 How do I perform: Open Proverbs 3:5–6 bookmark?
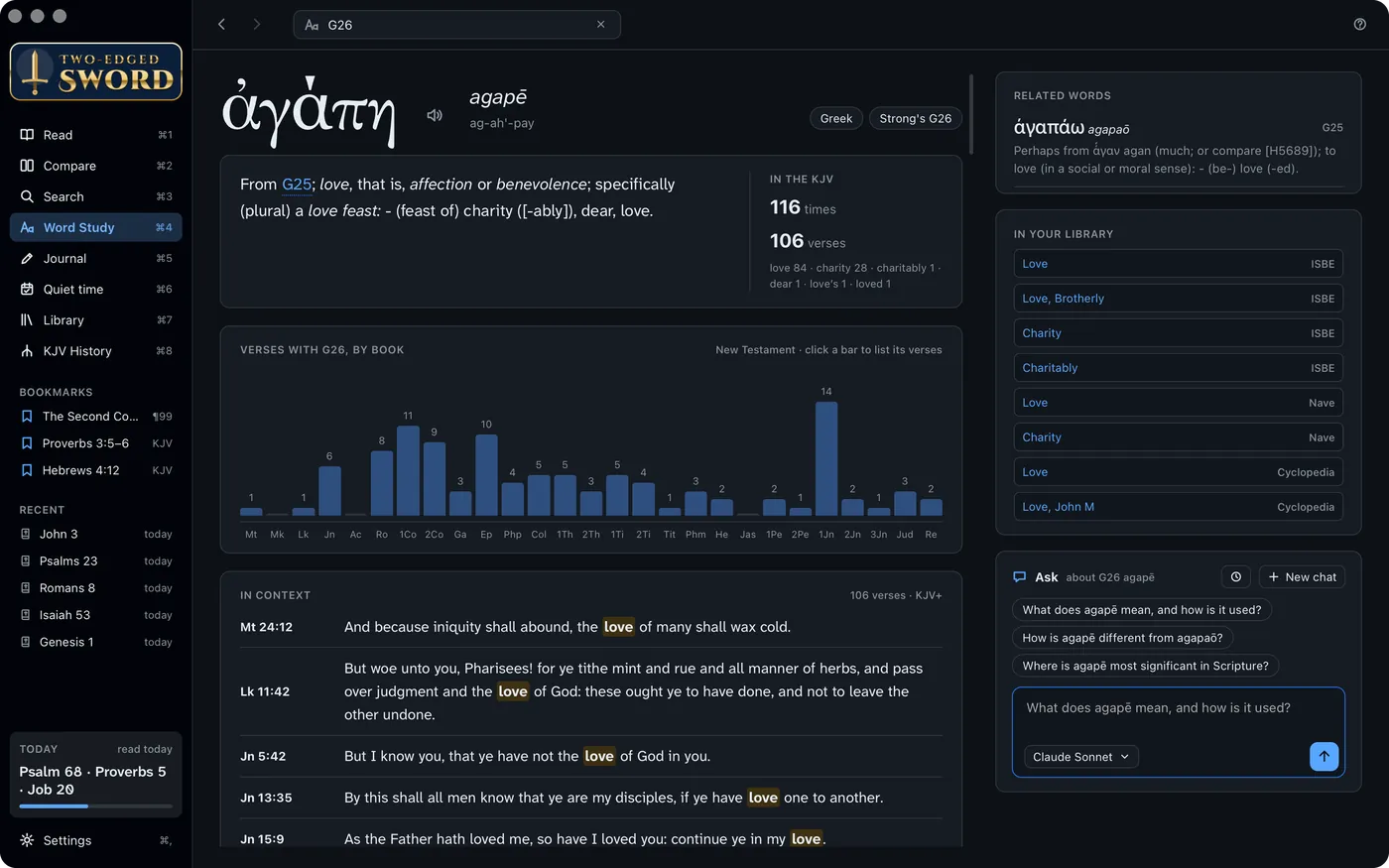pyautogui.click(x=96, y=443)
